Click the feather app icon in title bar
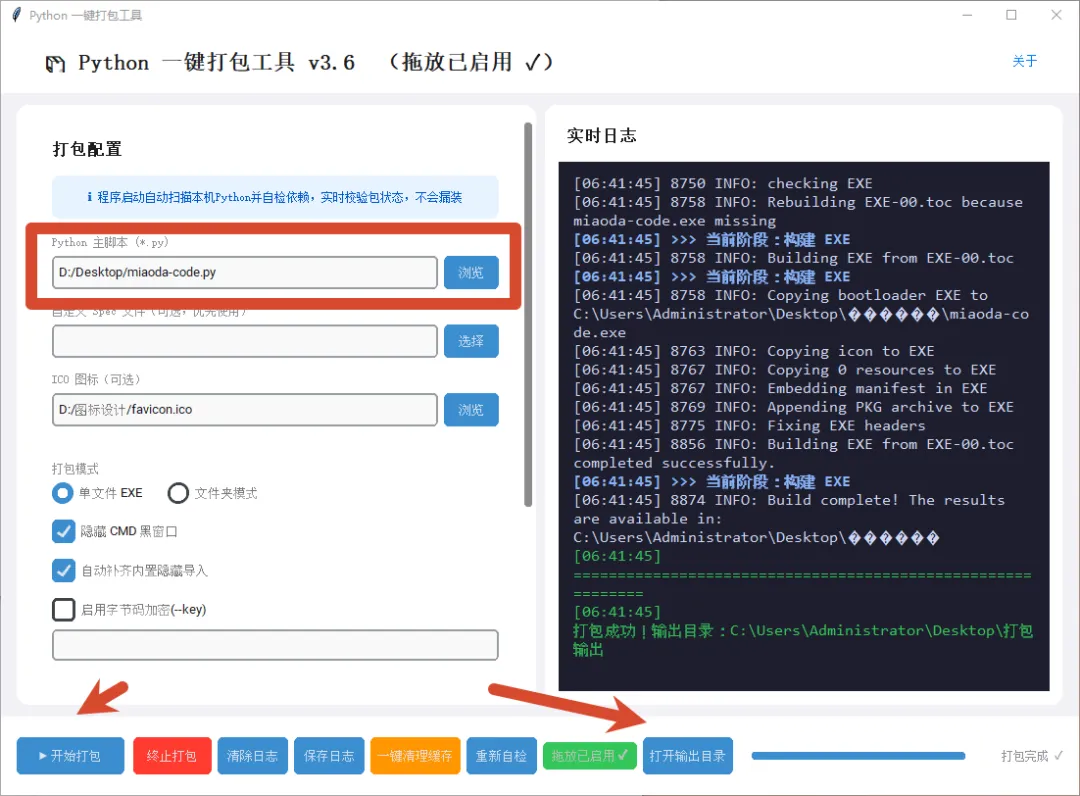 [17, 14]
